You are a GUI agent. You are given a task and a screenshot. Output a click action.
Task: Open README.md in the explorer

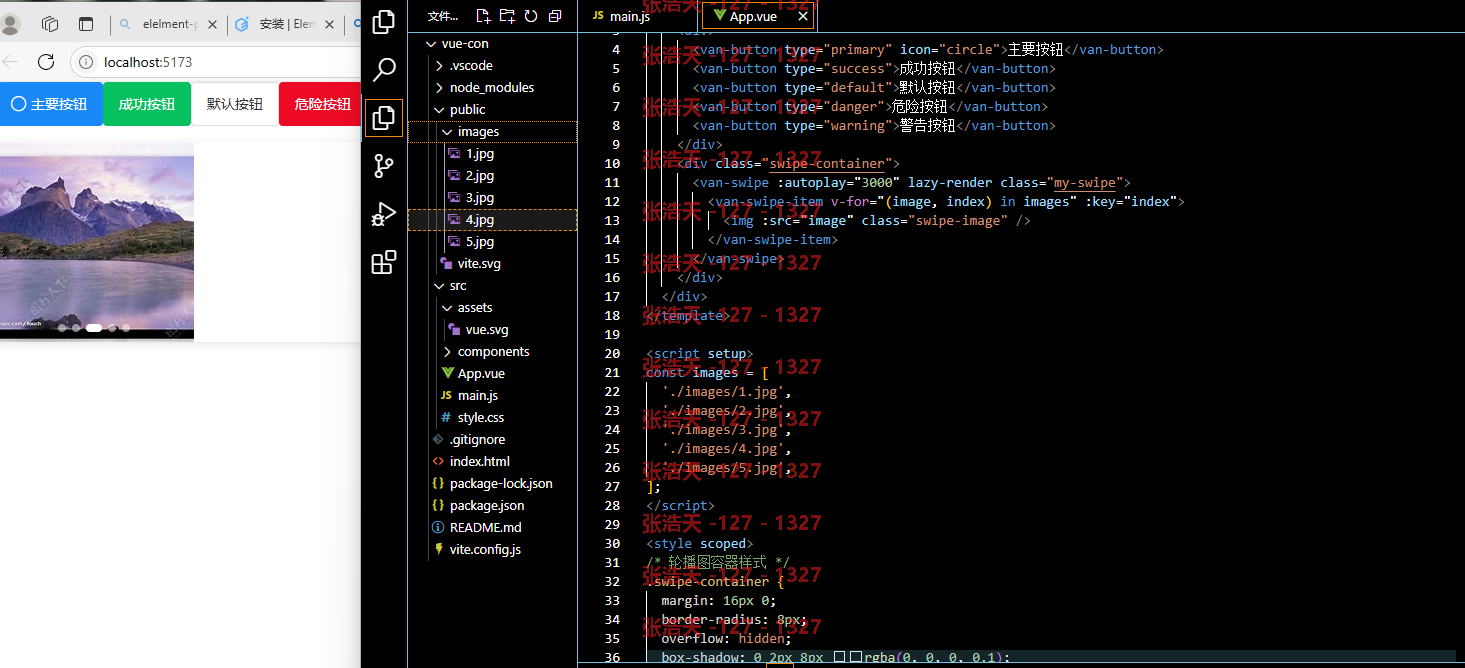click(485, 528)
